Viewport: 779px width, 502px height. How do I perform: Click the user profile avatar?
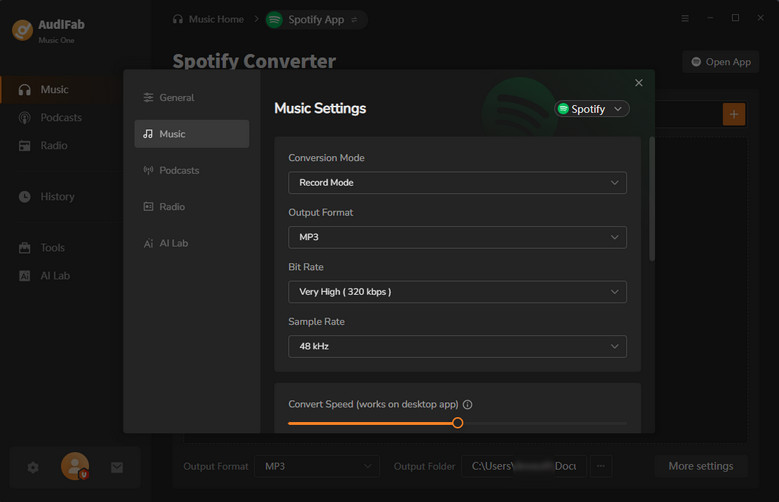click(x=75, y=466)
